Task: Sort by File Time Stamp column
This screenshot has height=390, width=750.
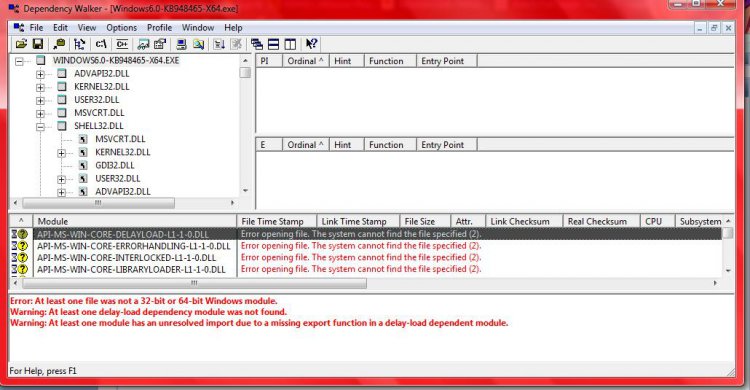Action: coord(276,221)
